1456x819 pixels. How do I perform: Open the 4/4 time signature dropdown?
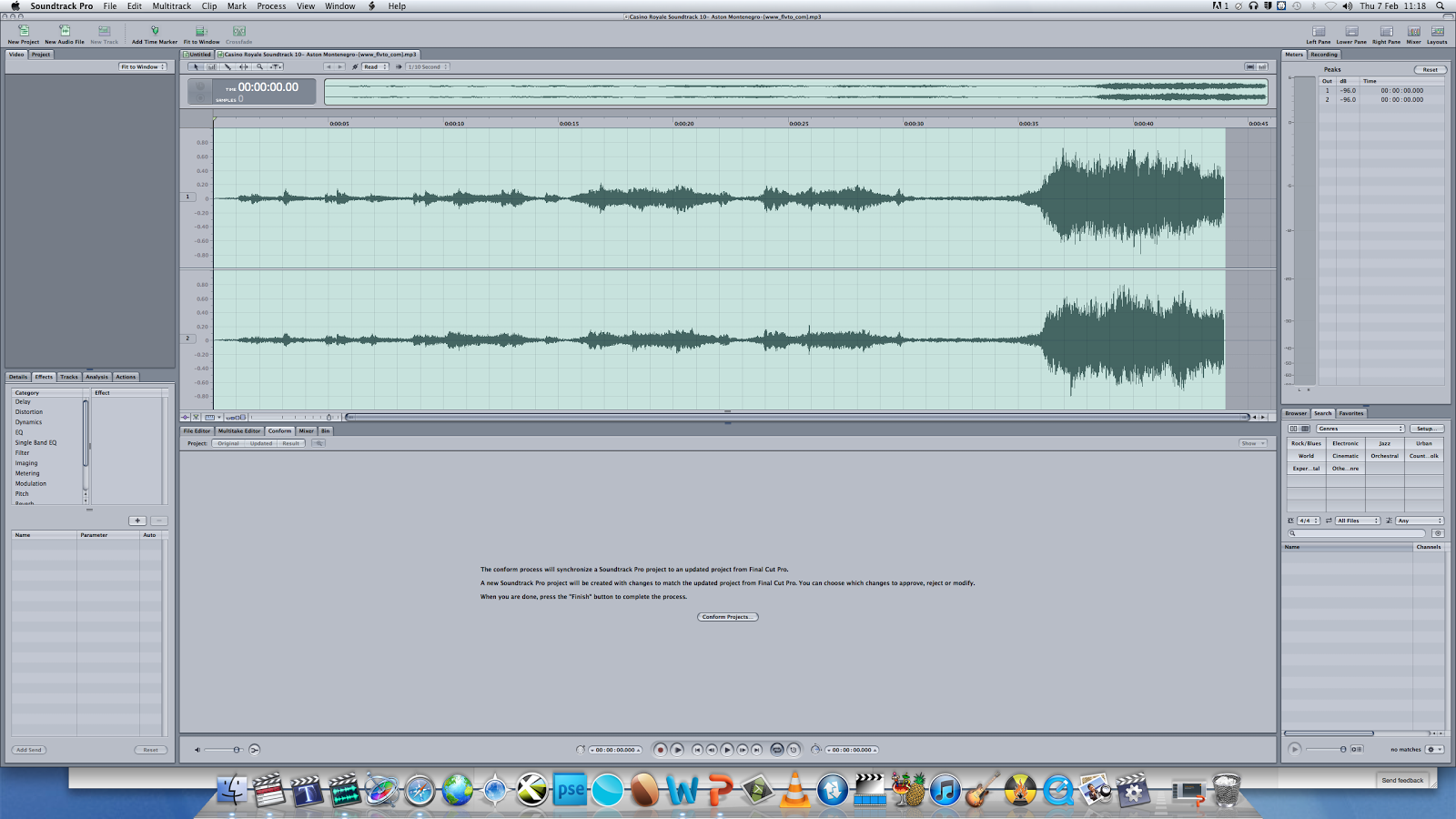[1309, 521]
